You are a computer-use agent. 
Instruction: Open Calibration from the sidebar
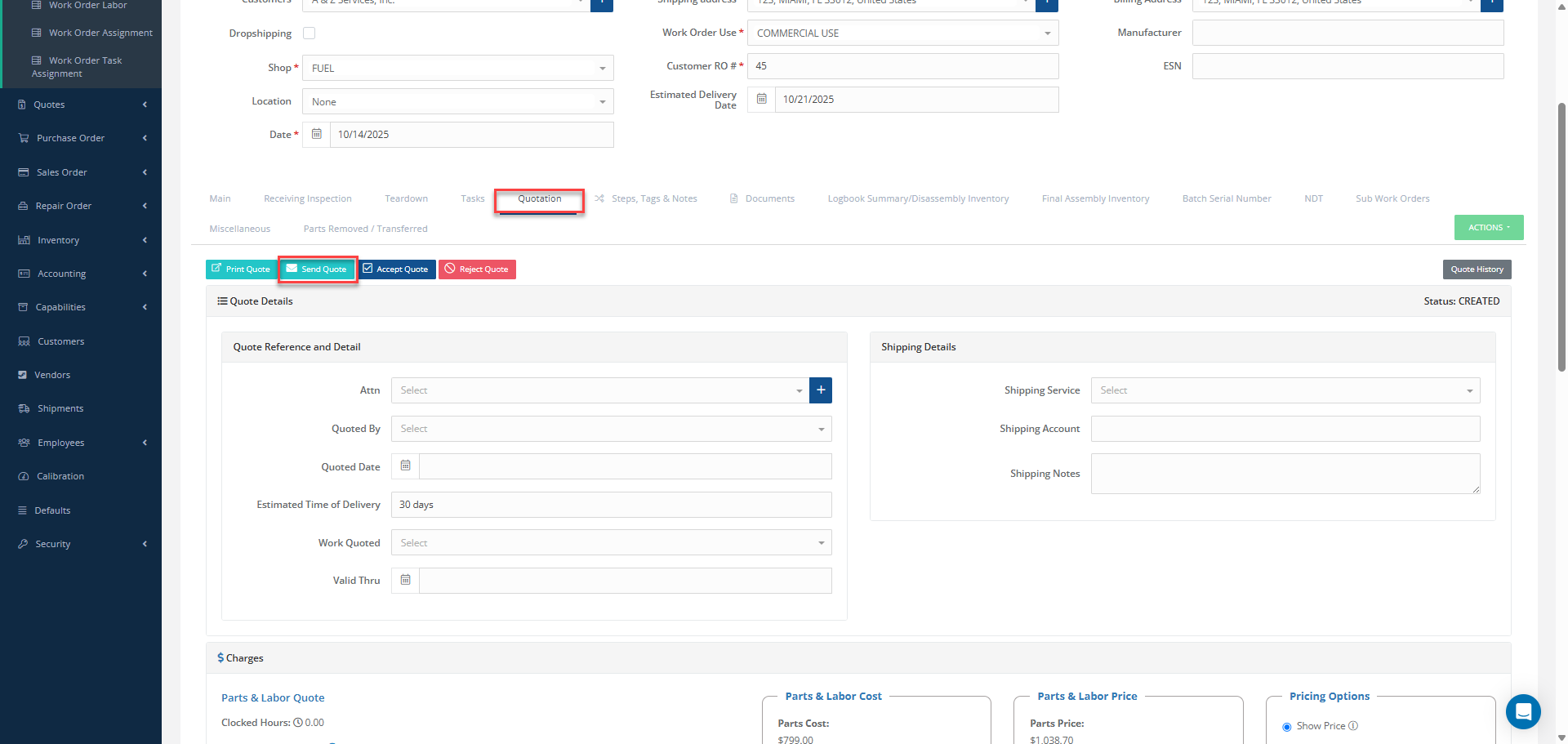click(x=60, y=476)
